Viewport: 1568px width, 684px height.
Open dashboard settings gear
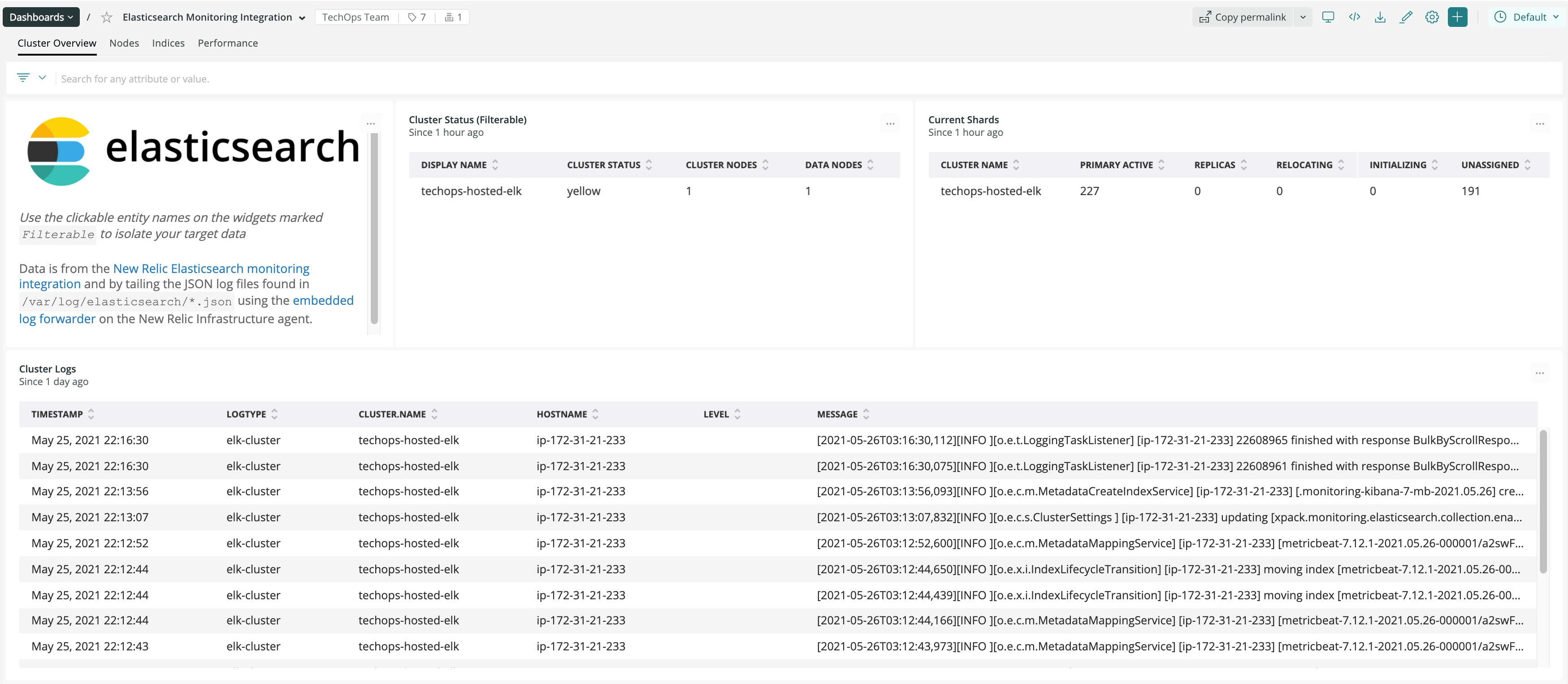click(x=1432, y=17)
